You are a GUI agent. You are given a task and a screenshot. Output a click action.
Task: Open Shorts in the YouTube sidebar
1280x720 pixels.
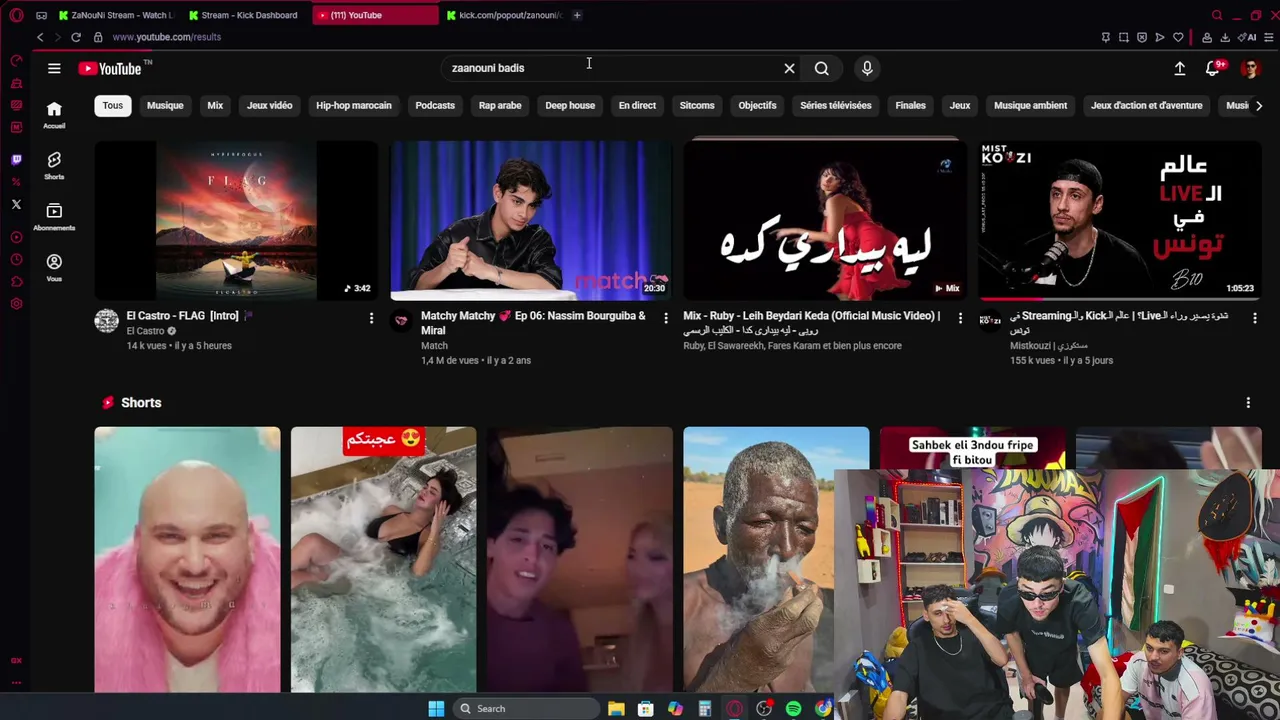click(x=54, y=165)
